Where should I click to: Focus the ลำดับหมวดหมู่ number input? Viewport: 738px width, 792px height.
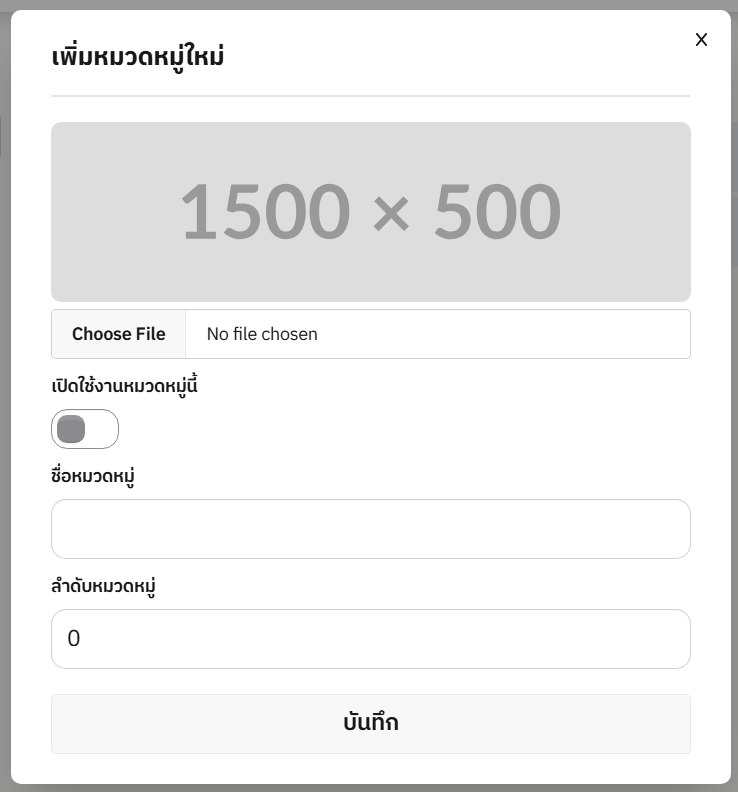pos(370,639)
